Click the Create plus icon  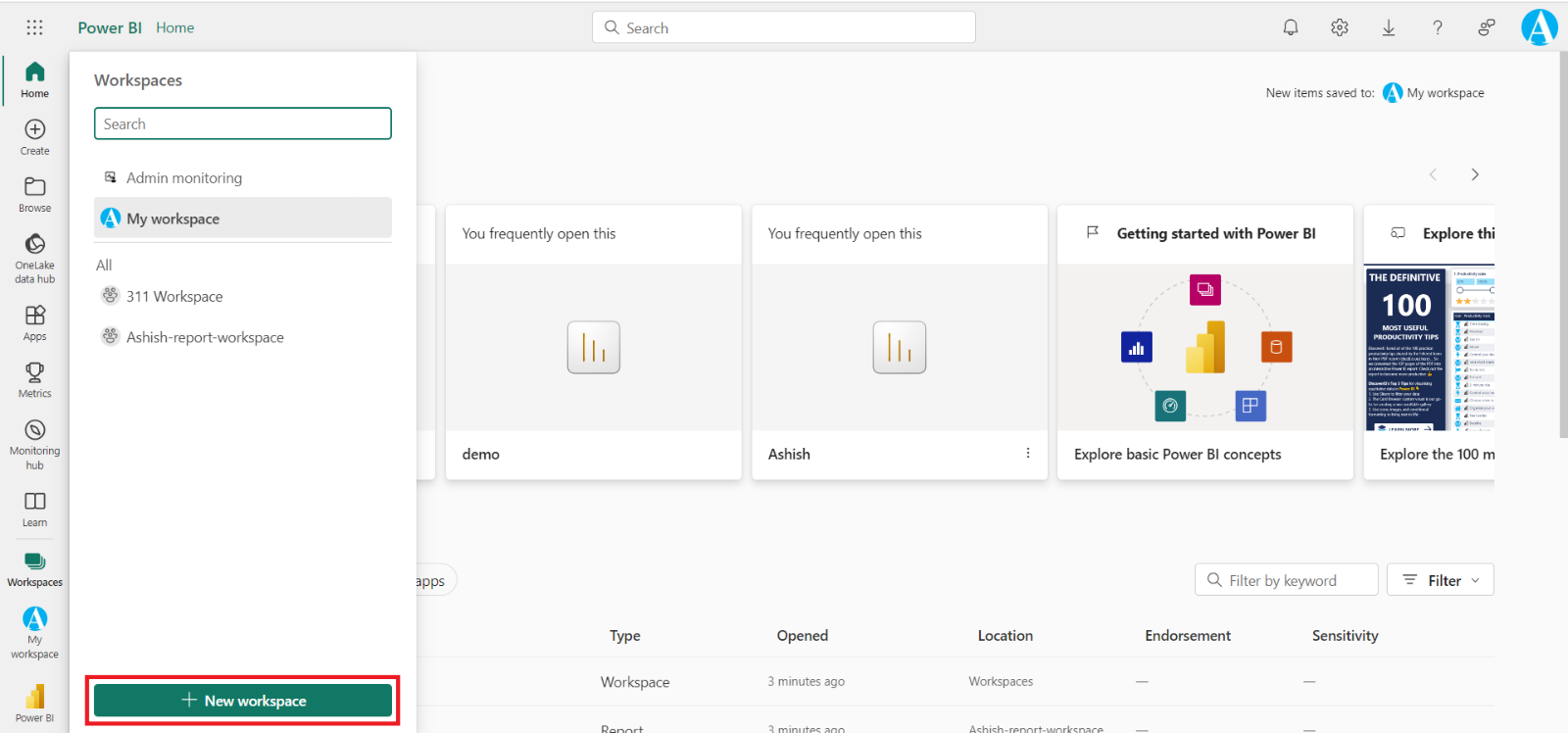pos(34,136)
